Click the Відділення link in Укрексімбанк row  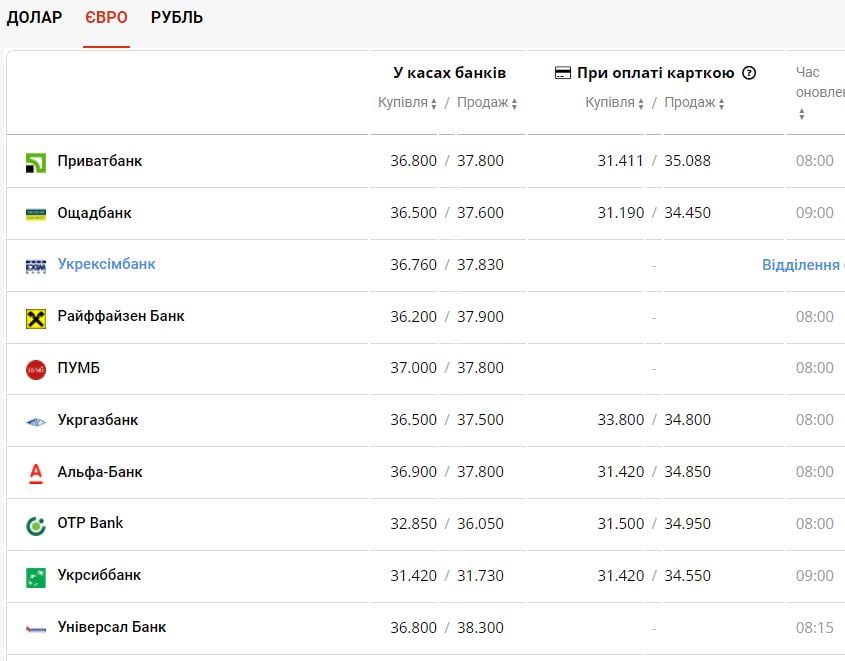pos(801,265)
